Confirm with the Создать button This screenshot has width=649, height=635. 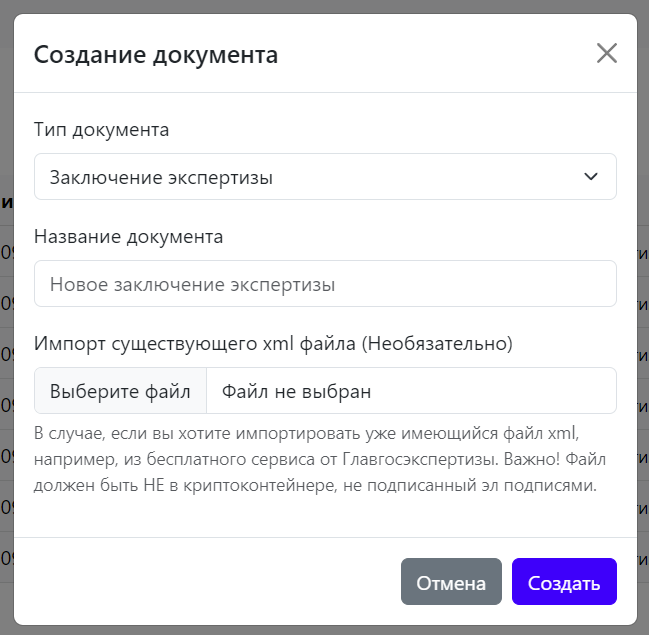pos(564,583)
